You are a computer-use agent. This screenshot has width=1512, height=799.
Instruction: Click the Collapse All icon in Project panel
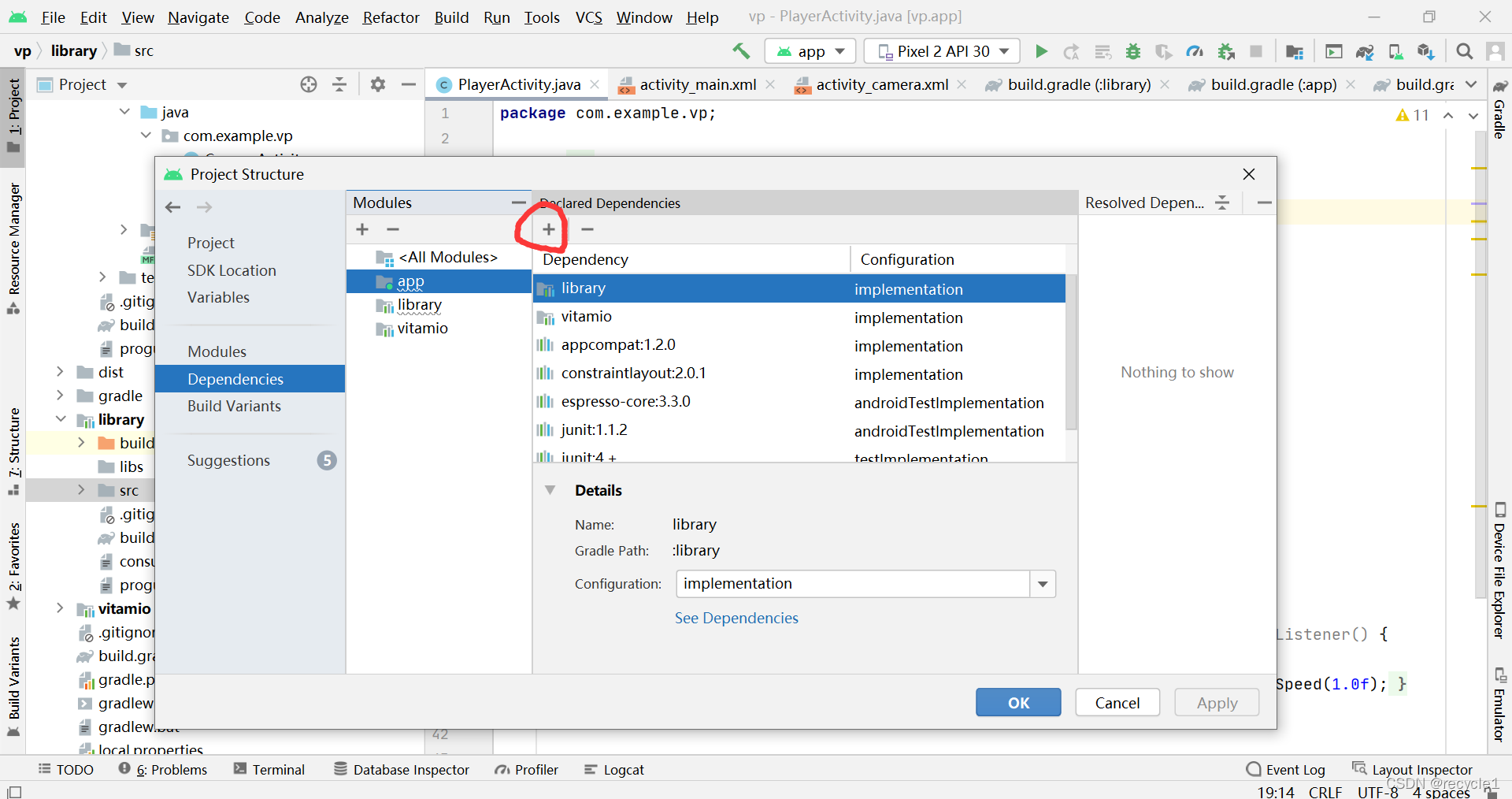tap(339, 84)
